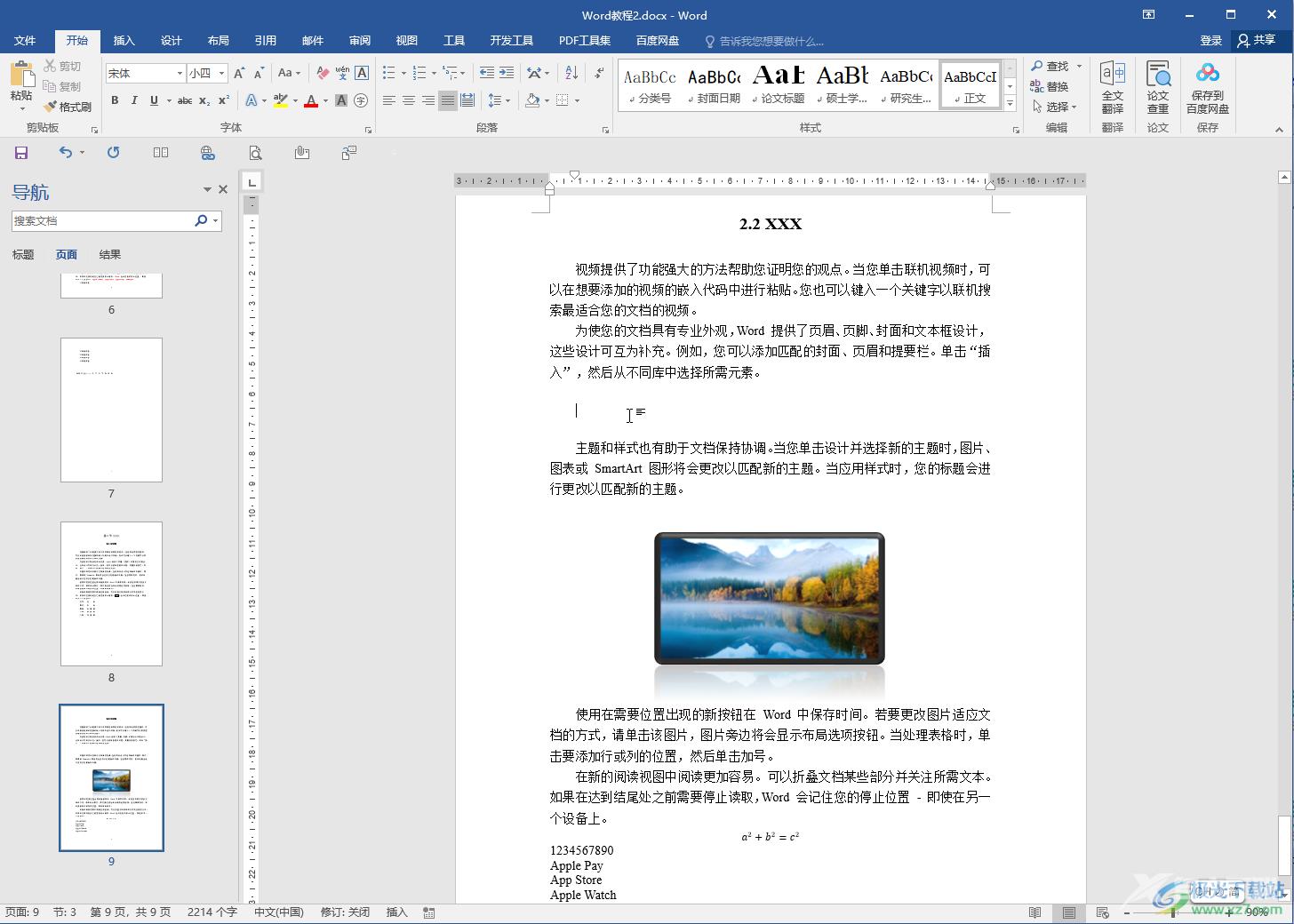Clear all formatting with eraser icon
1294x924 pixels.
tap(323, 73)
